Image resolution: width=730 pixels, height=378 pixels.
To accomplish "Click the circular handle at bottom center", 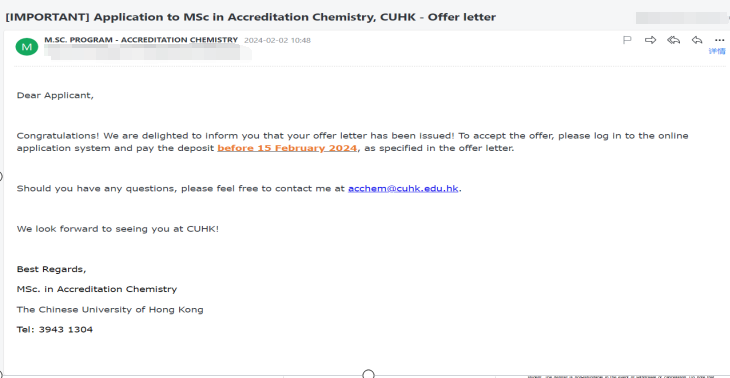I will click(368, 374).
